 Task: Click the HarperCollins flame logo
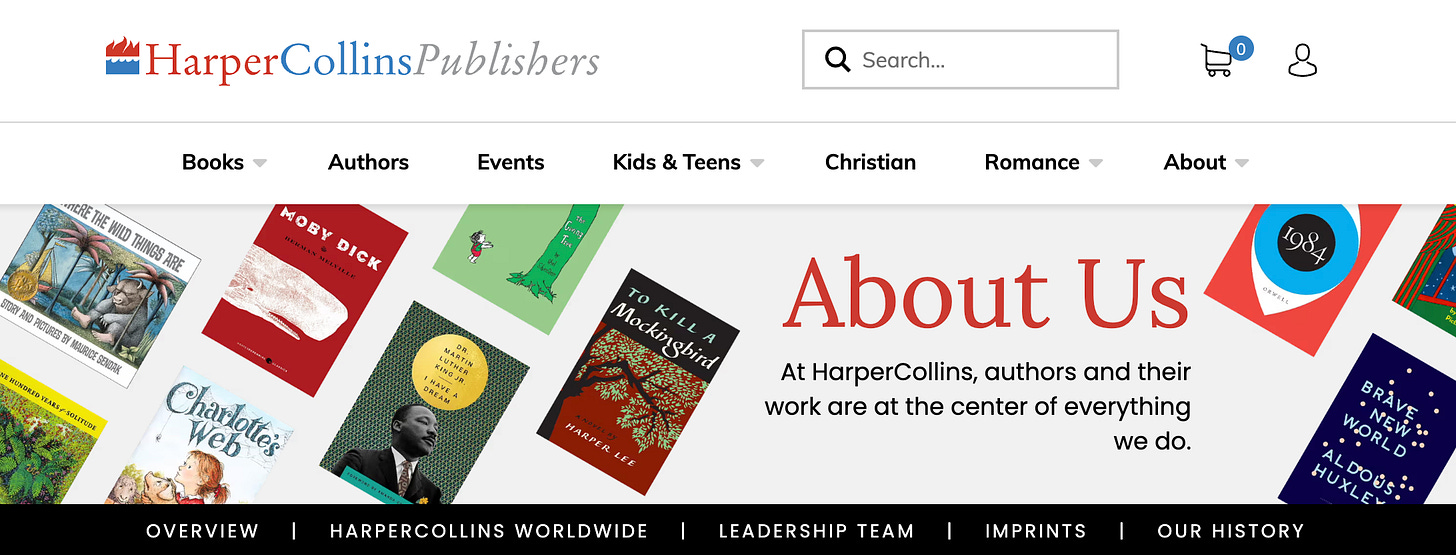coord(122,56)
